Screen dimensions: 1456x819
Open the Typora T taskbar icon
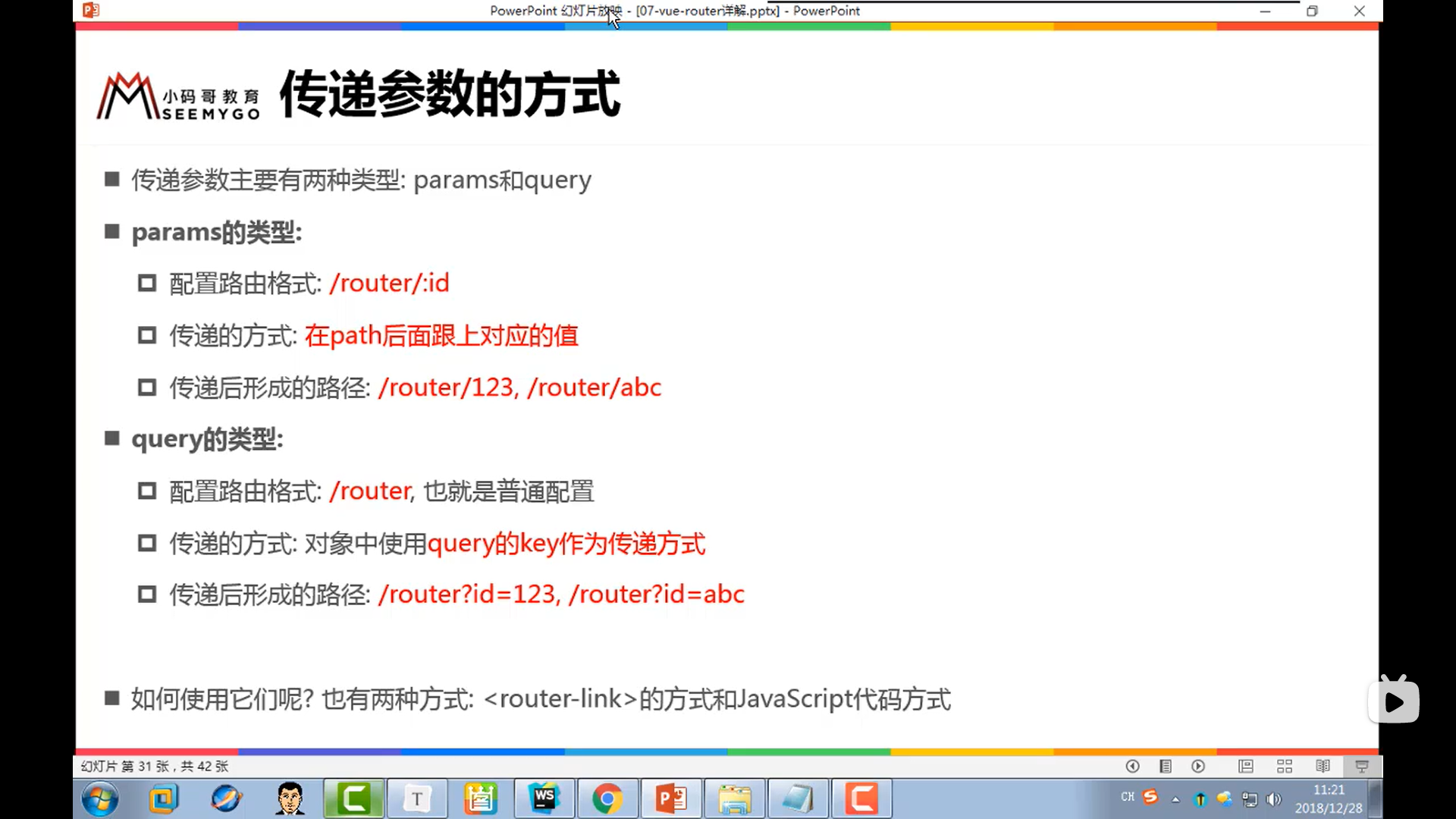(417, 799)
